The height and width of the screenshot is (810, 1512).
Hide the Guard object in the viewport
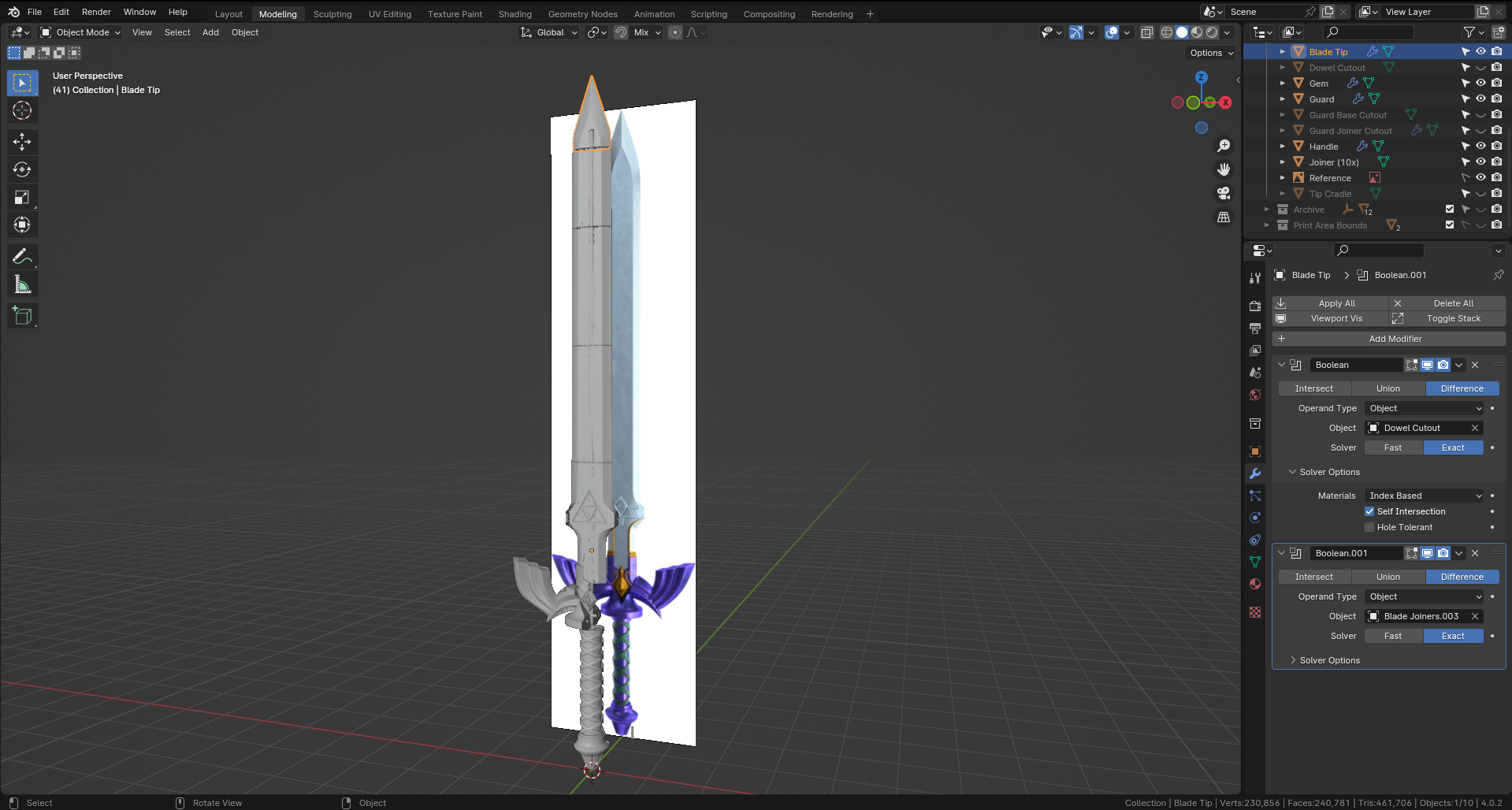(1480, 98)
